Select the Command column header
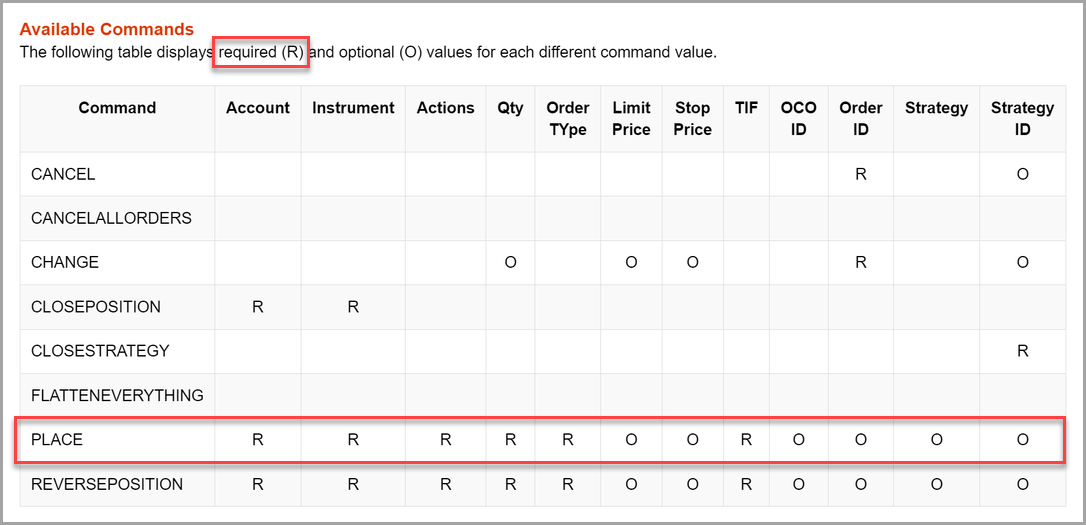This screenshot has width=1086, height=525. (x=117, y=108)
